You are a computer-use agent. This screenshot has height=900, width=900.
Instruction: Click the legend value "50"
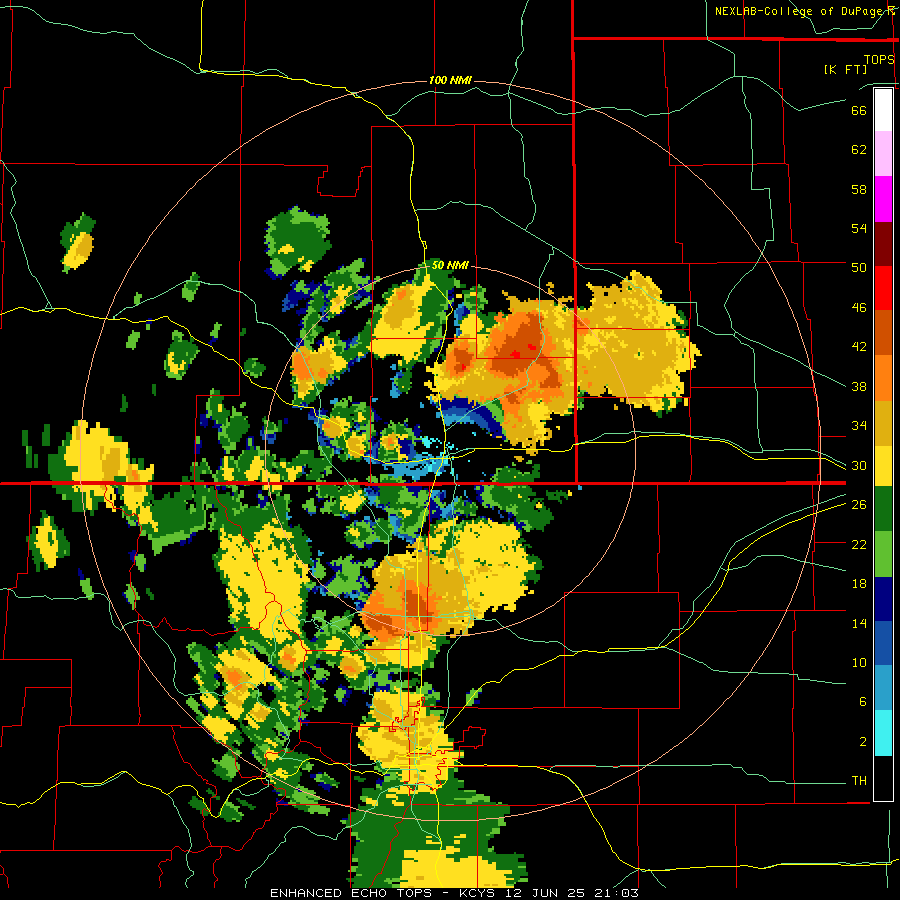(859, 268)
